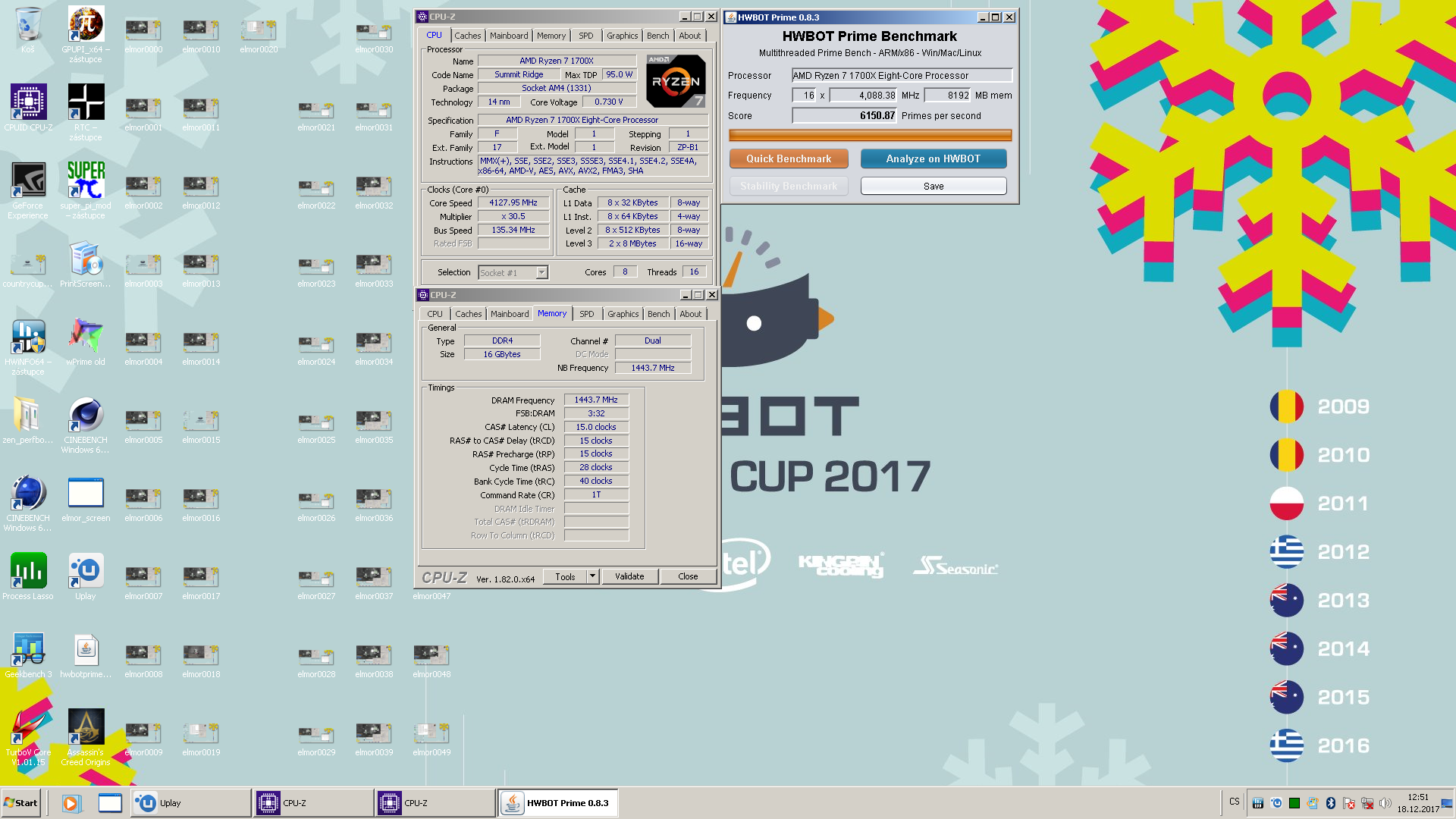Click the Processor name field in HWBOT Prime

click(x=902, y=75)
